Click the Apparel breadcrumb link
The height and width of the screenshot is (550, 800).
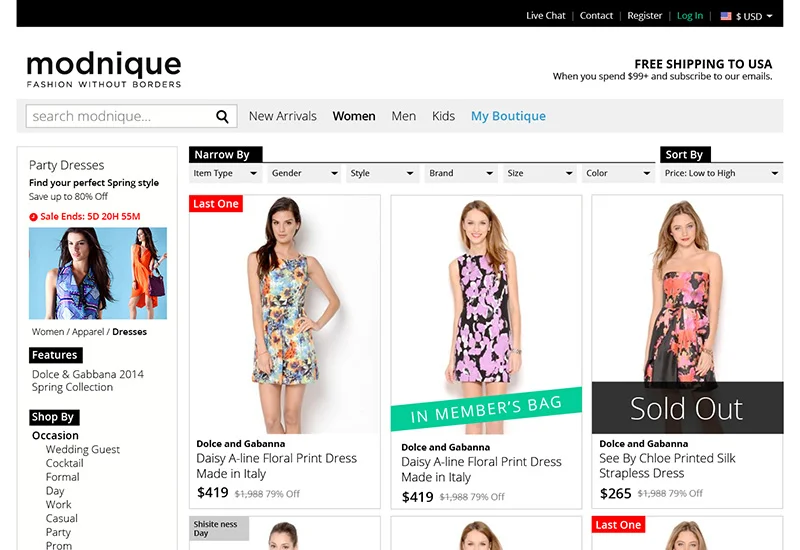point(88,332)
